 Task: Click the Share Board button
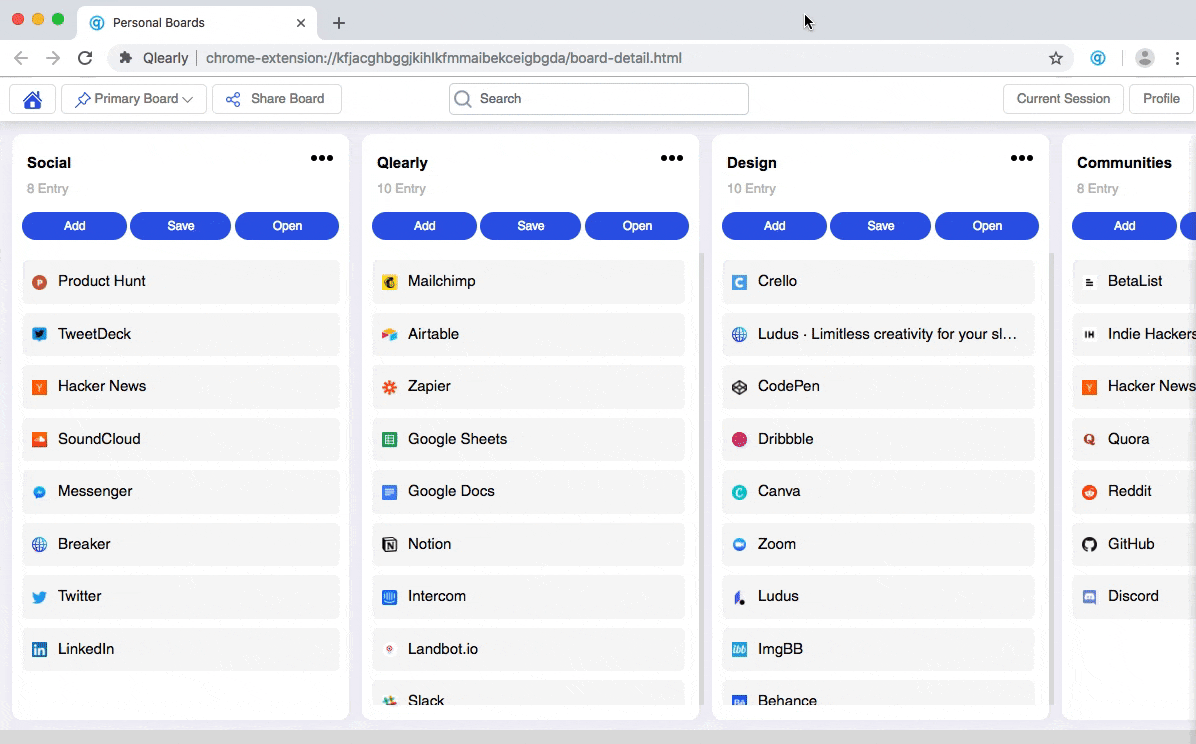(277, 99)
